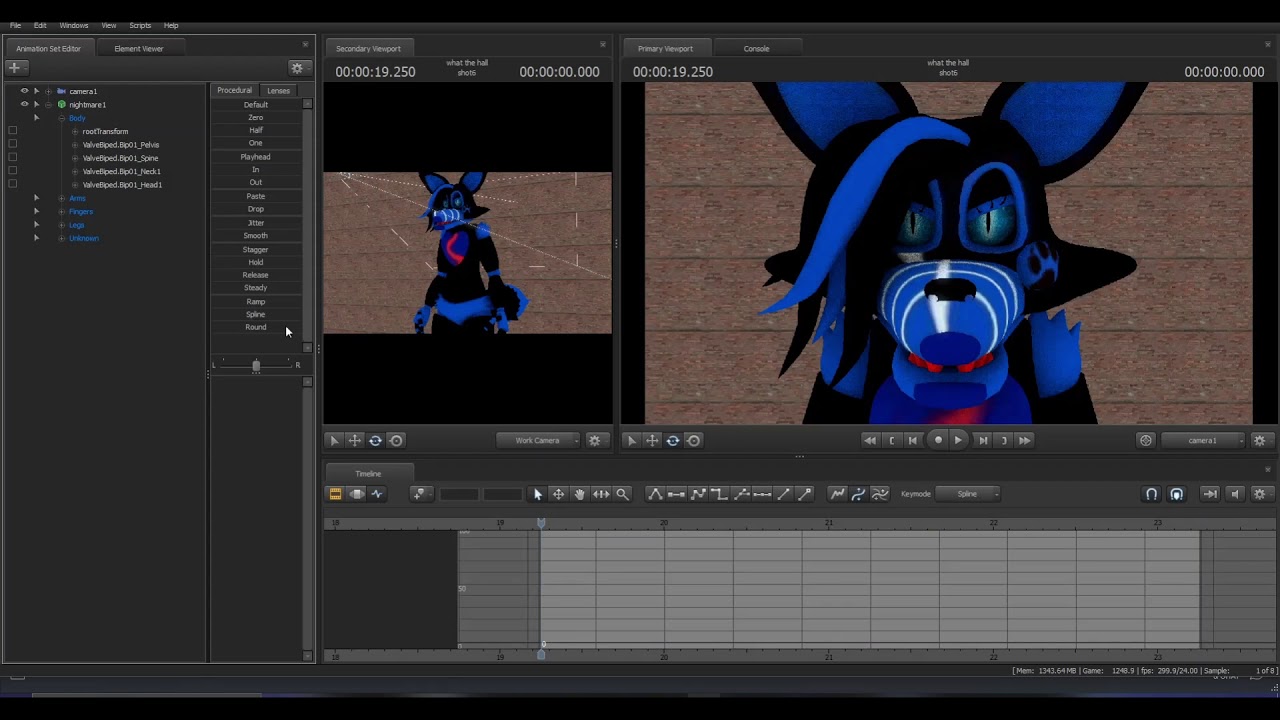Image resolution: width=1280 pixels, height=720 pixels.
Task: Click the timeline bookmark tool button
Action: tap(420, 494)
